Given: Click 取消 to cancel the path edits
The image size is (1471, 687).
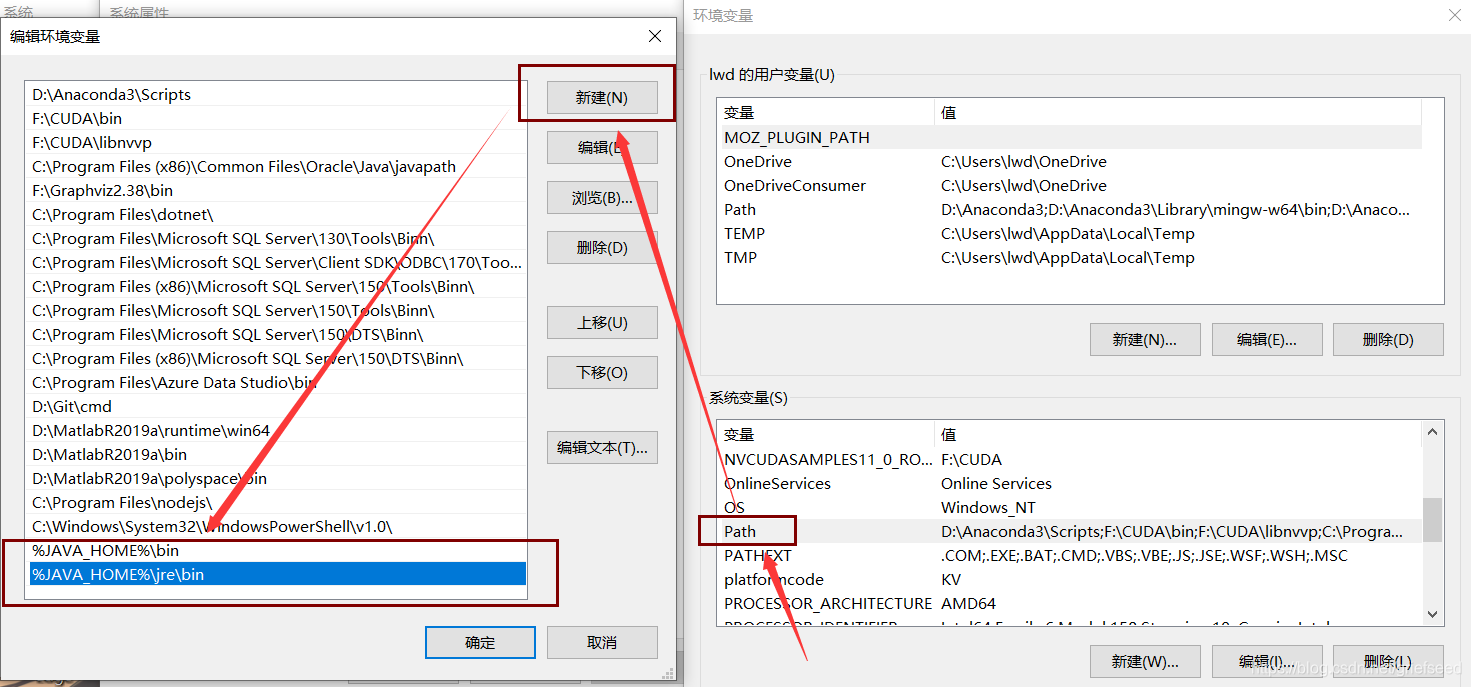Looking at the screenshot, I should [601, 642].
